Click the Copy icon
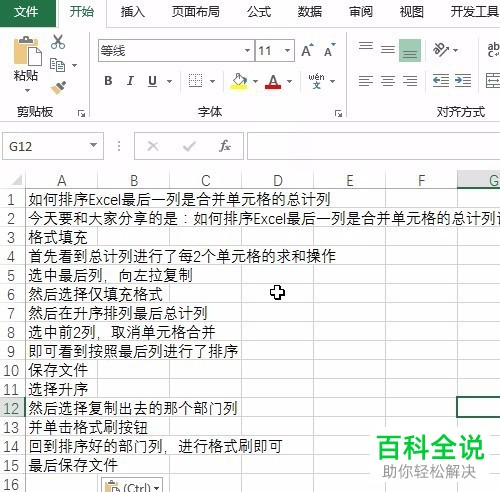500x492 pixels. coord(57,65)
